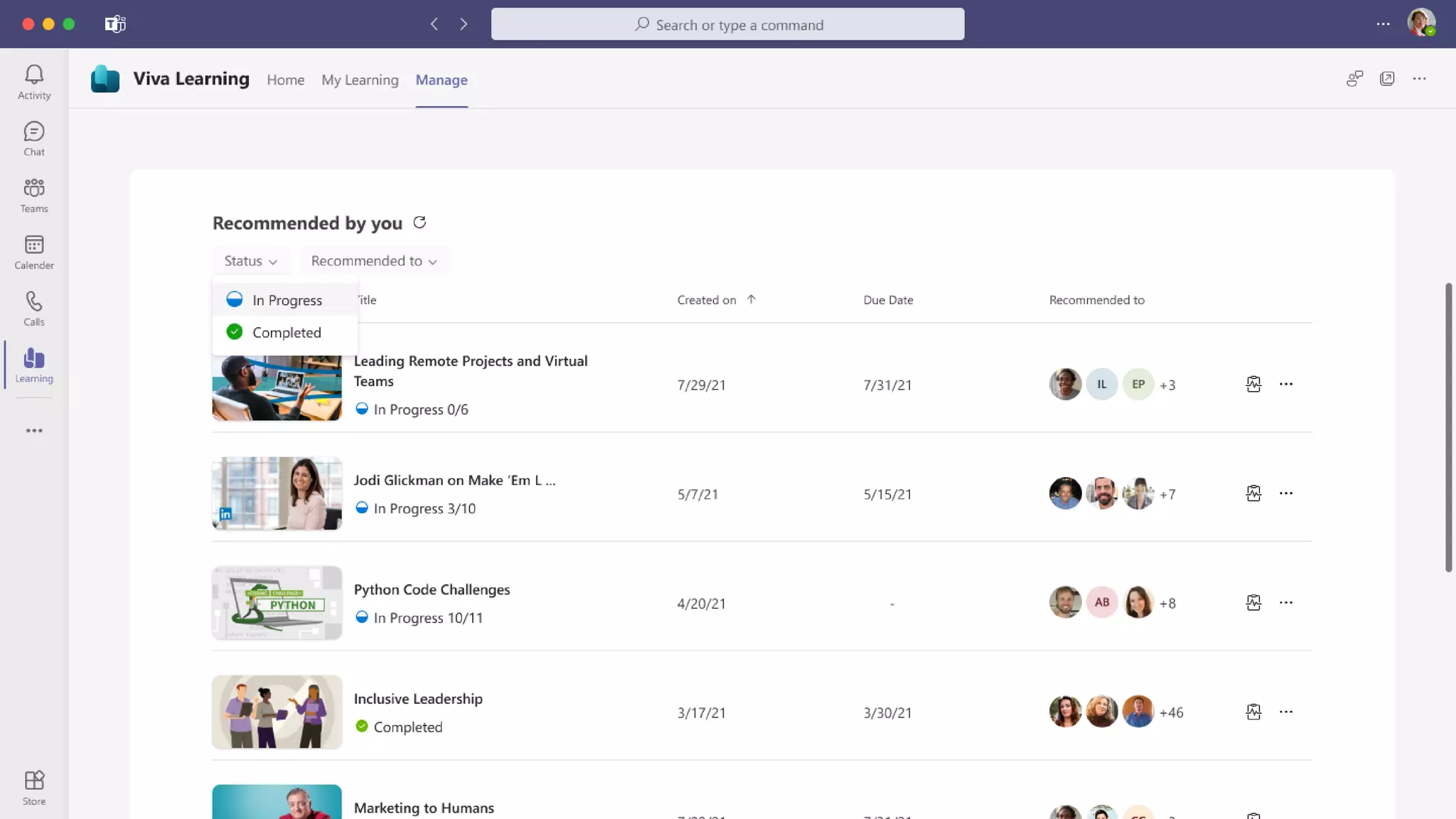Click the pop-out app icon top right
This screenshot has width=1456, height=819.
pos(1386,79)
